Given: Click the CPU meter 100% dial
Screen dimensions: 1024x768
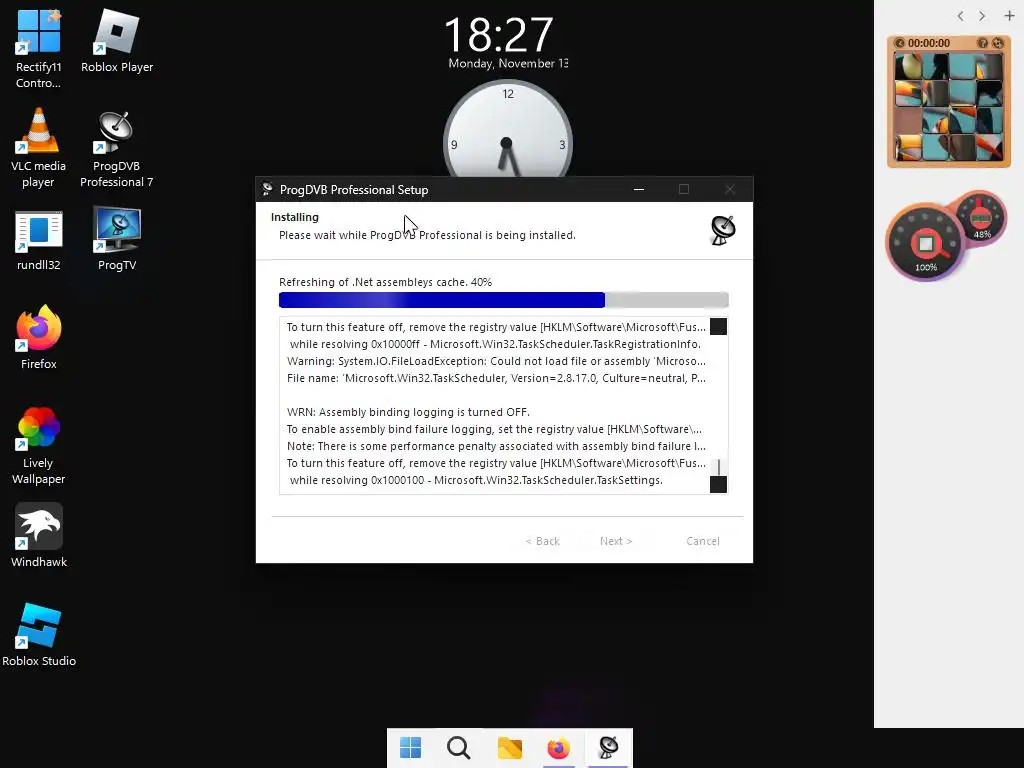Looking at the screenshot, I should click(925, 244).
